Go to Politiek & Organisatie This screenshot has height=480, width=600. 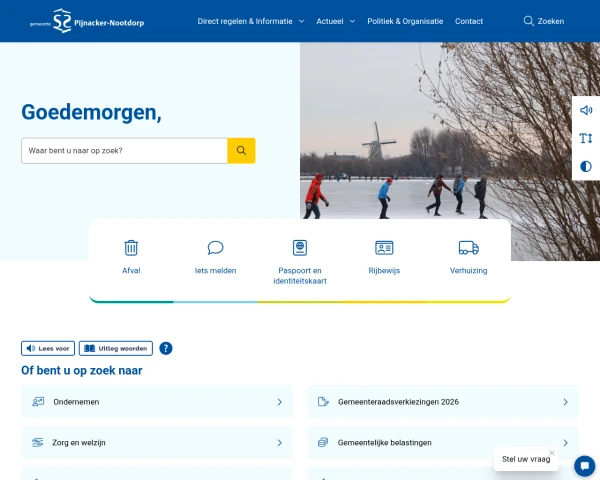[x=405, y=21]
